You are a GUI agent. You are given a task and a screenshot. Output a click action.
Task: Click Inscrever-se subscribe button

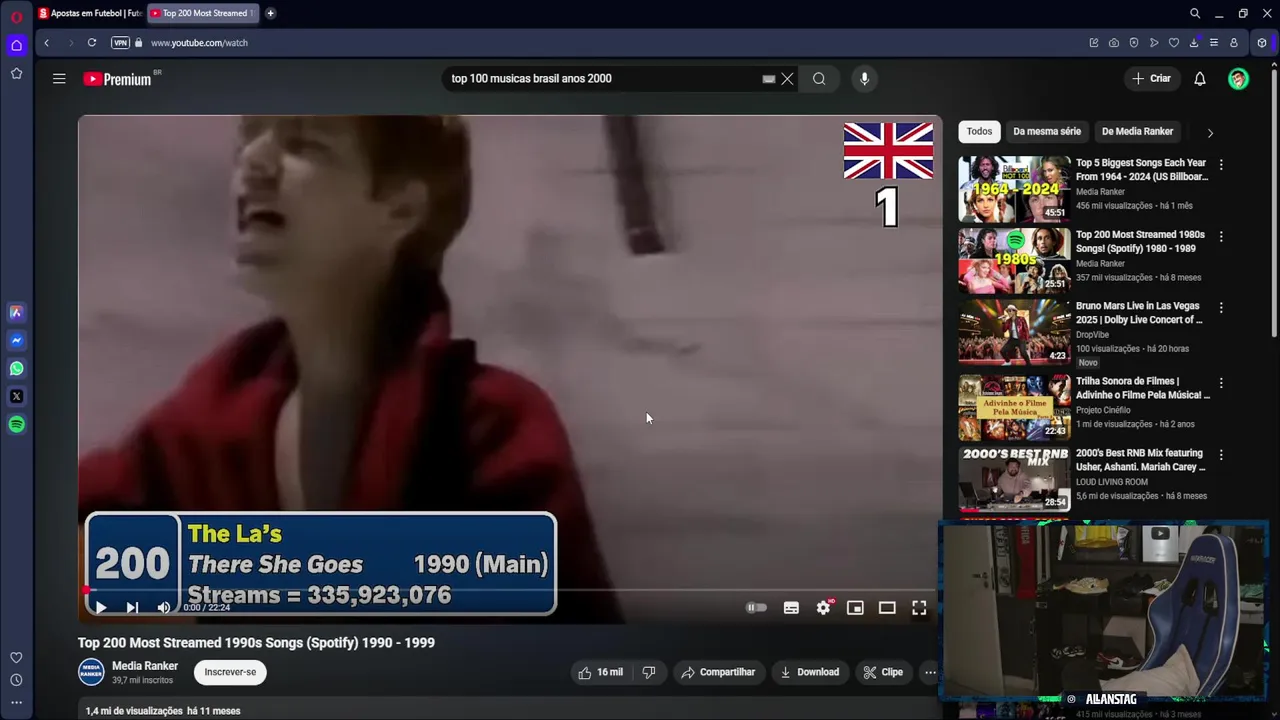[x=230, y=672]
